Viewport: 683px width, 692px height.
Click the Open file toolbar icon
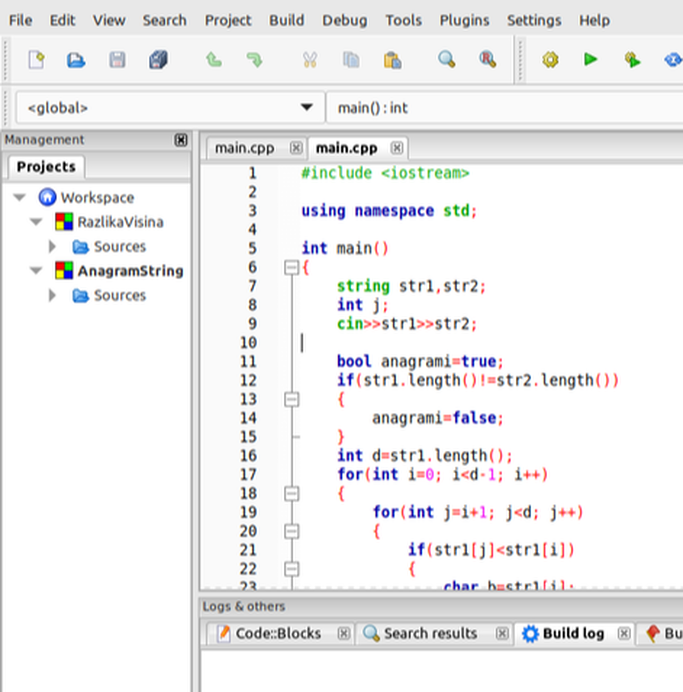(76, 60)
